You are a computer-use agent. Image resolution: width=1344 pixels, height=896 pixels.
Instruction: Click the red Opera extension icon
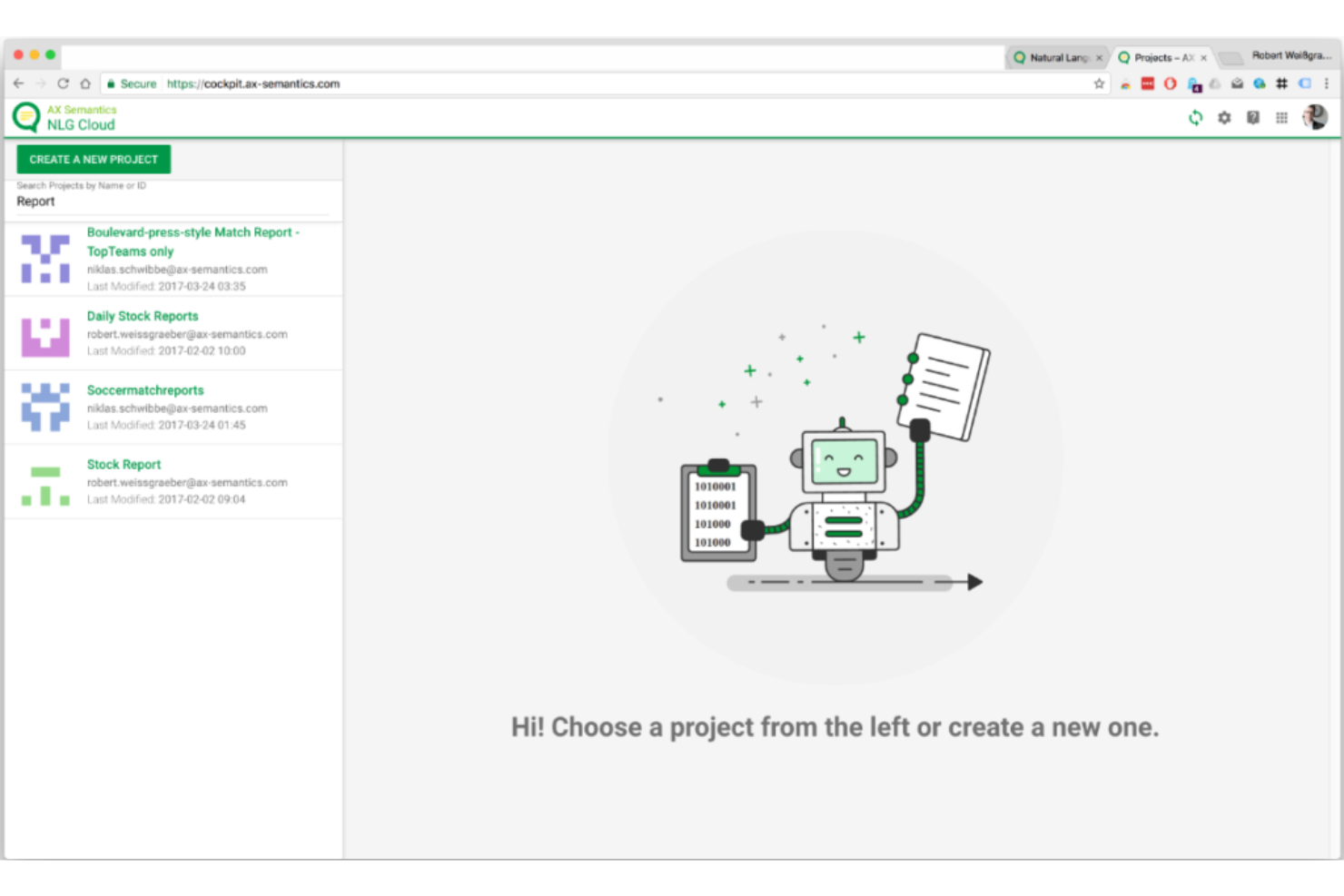[1170, 84]
